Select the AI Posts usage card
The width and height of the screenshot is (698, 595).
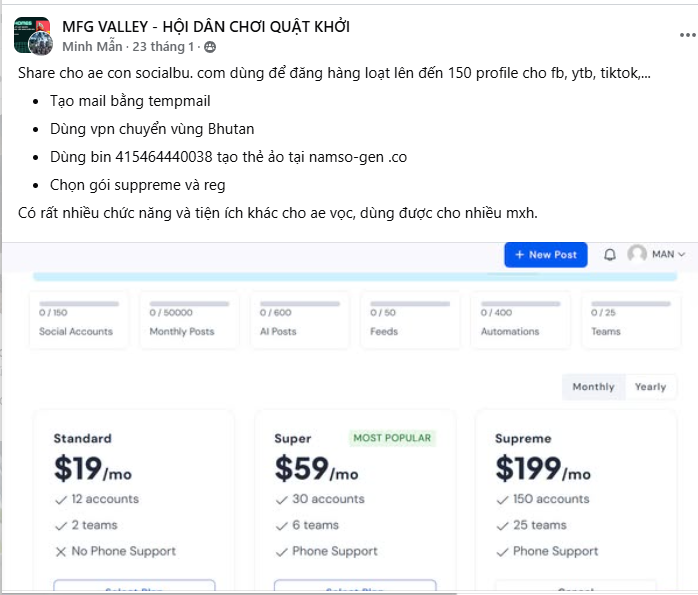[298, 320]
